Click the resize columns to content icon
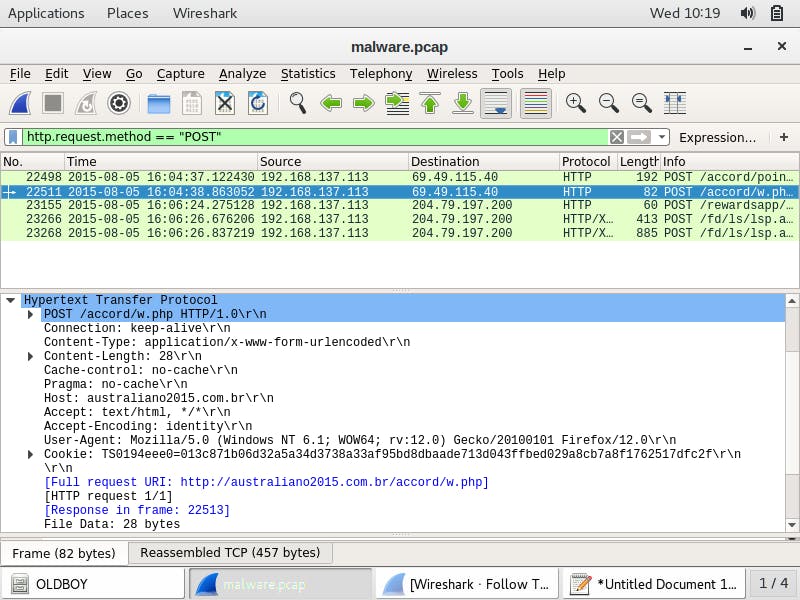Screen dimensions: 800x600 [x=674, y=103]
